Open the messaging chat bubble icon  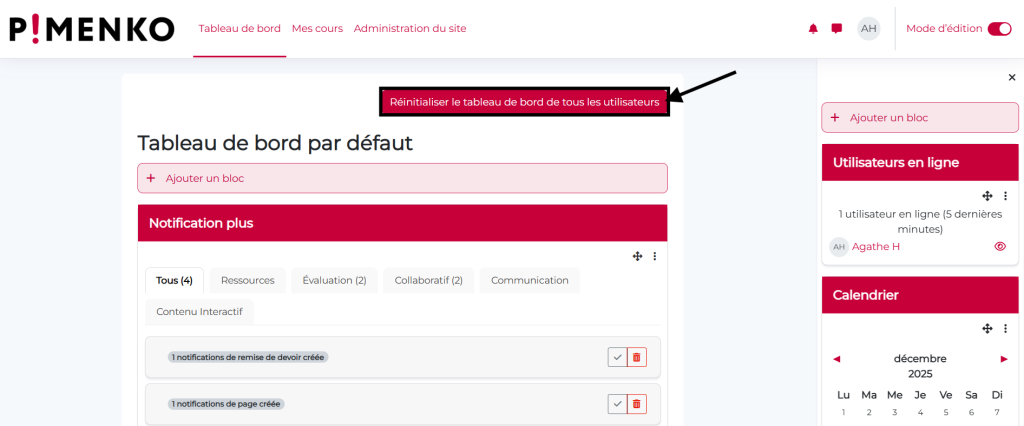pyautogui.click(x=837, y=29)
